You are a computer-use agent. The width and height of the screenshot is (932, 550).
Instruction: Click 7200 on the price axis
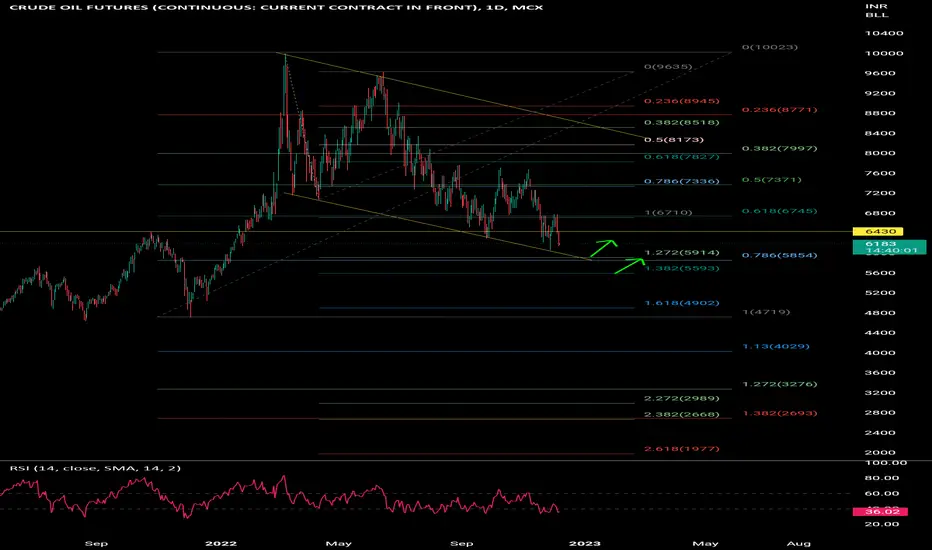(x=880, y=193)
